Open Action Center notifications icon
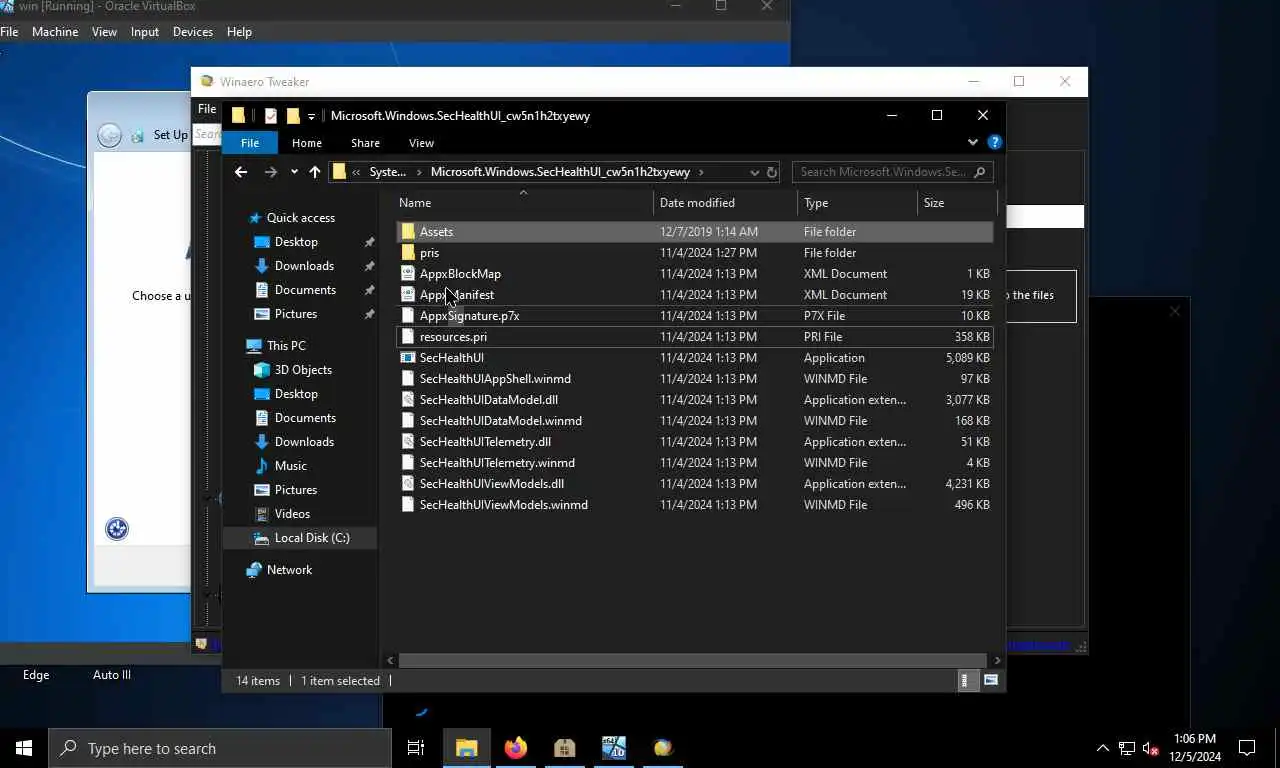Image resolution: width=1280 pixels, height=768 pixels. (x=1247, y=748)
